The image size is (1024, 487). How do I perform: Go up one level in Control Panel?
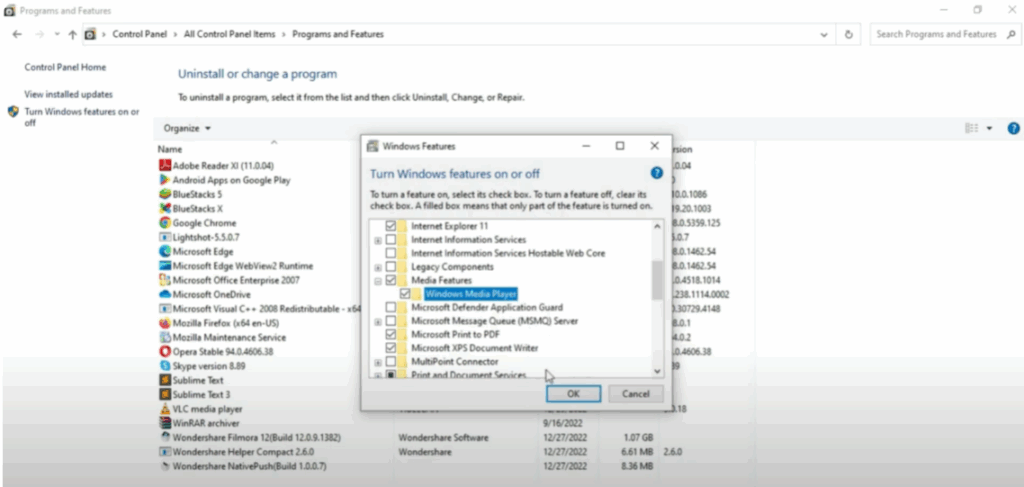pos(72,34)
